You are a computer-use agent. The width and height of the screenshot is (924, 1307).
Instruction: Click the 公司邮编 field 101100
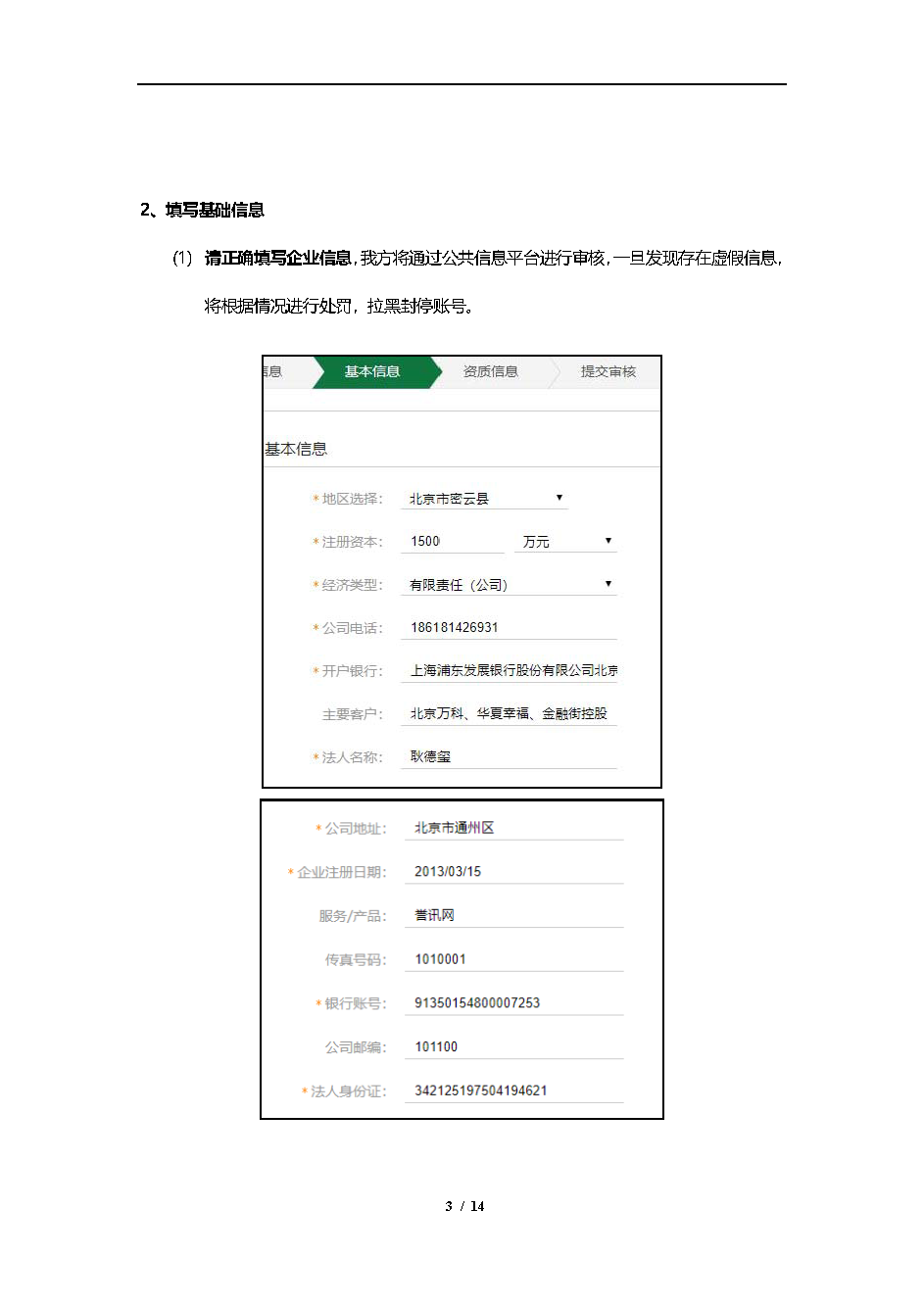[513, 1047]
